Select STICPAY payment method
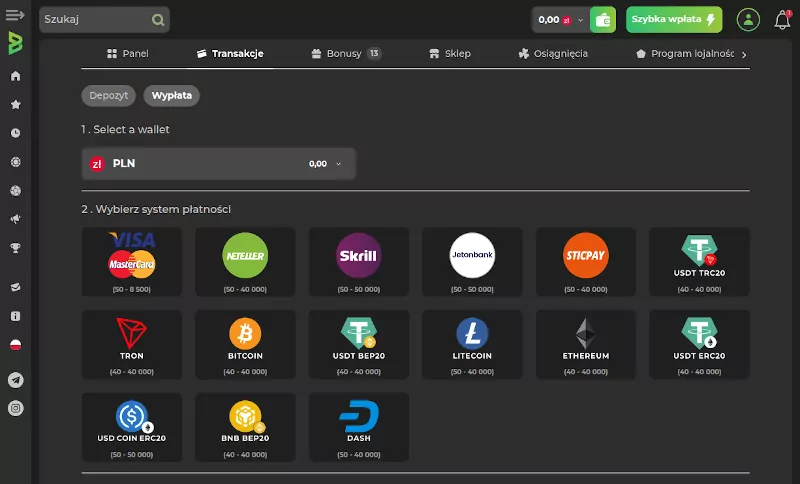 pyautogui.click(x=586, y=262)
